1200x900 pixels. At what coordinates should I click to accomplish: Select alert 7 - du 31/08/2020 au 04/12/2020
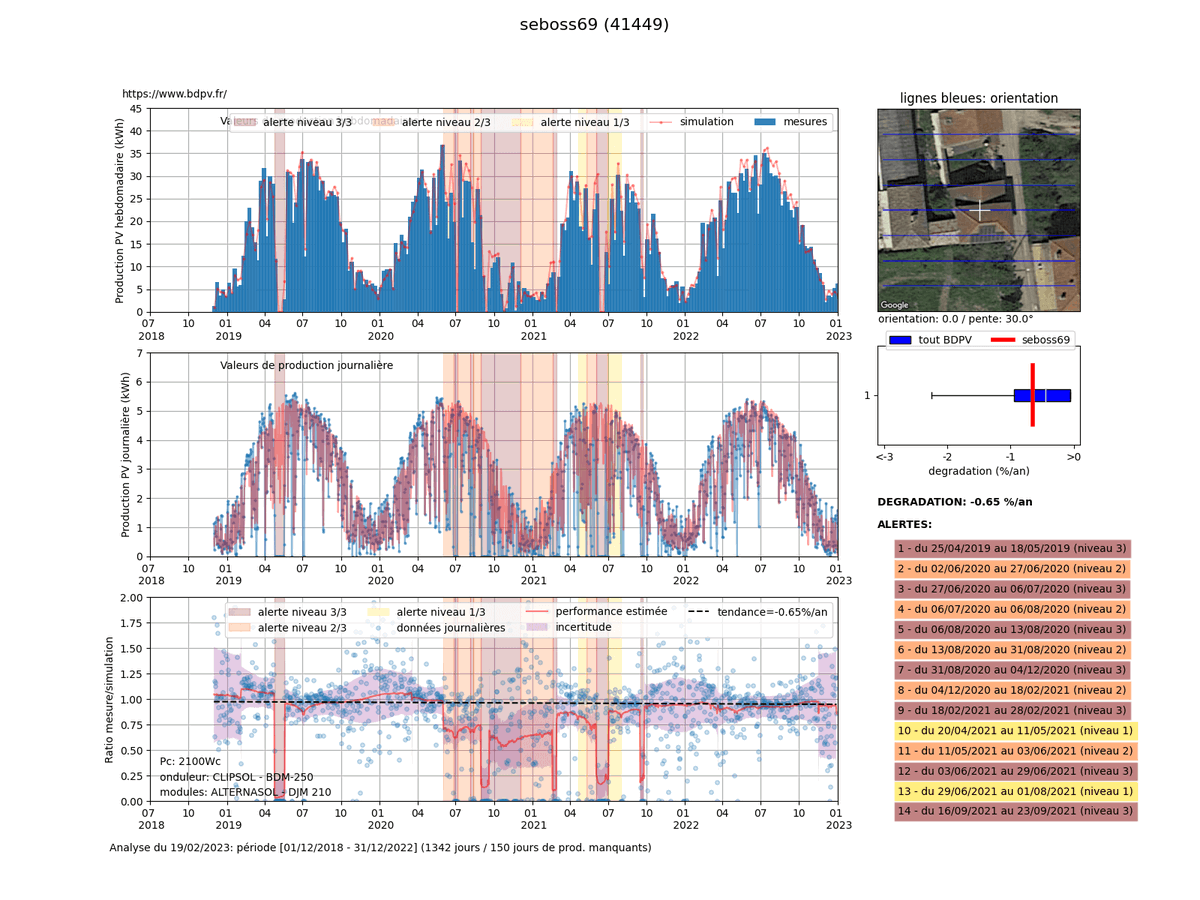click(x=1012, y=669)
